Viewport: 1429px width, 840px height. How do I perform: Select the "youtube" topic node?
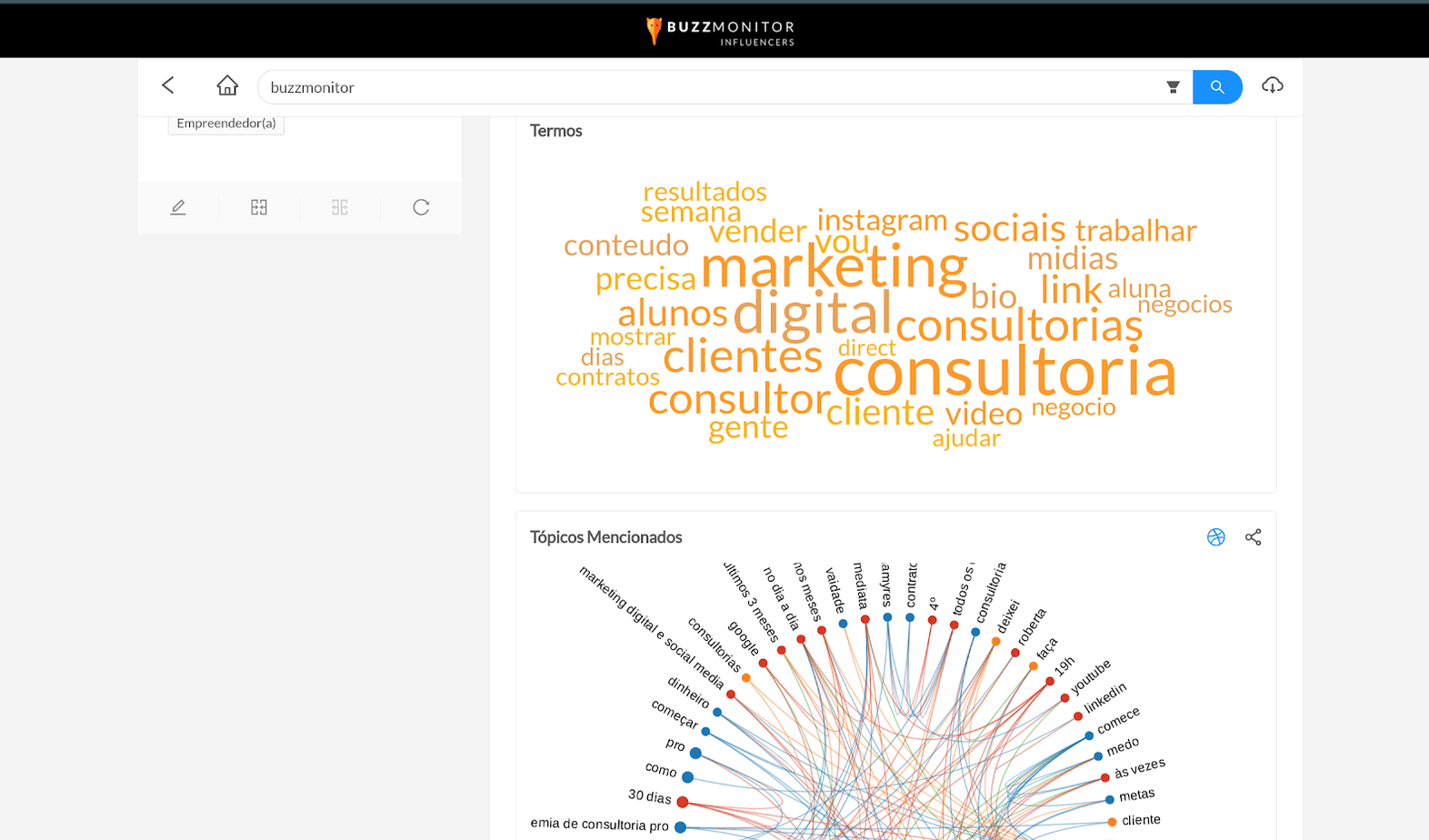(x=1064, y=698)
